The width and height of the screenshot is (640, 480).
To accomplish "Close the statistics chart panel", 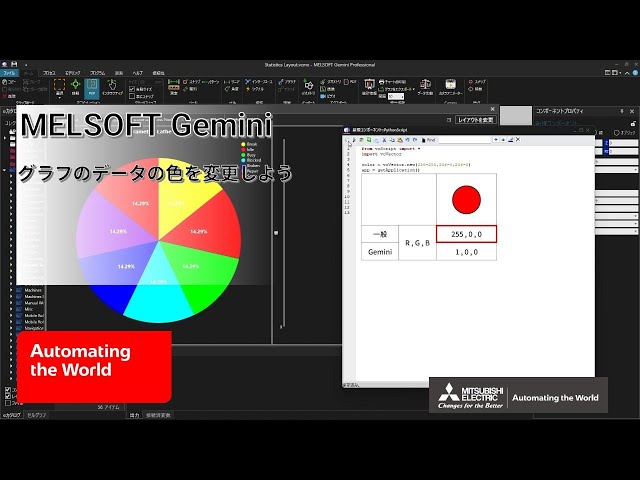I will (493, 109).
